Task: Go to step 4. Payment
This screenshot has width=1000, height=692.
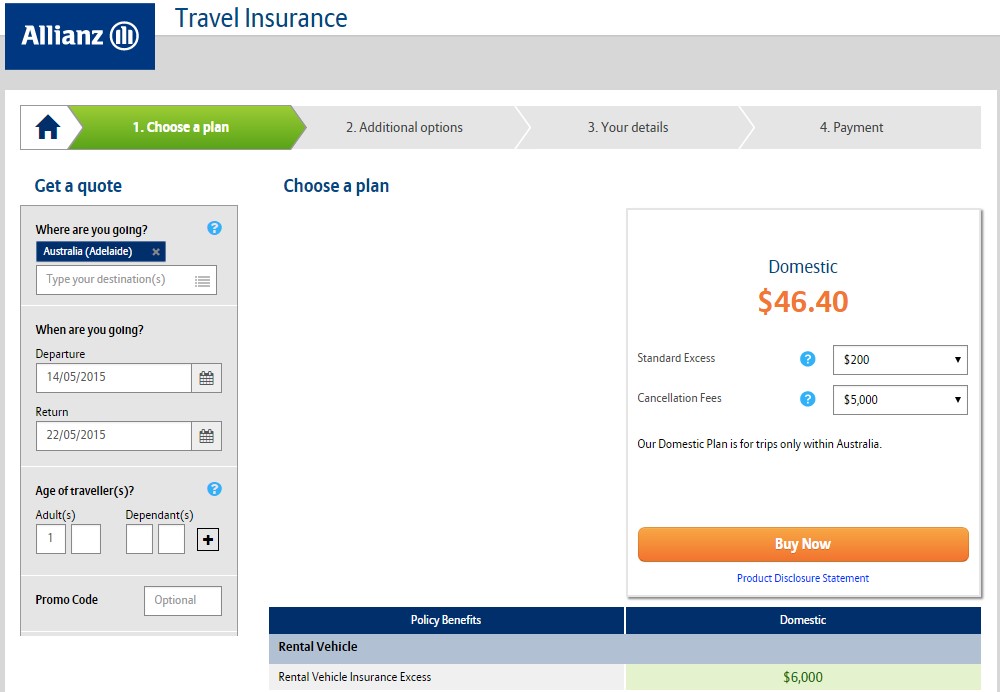Action: [x=851, y=128]
